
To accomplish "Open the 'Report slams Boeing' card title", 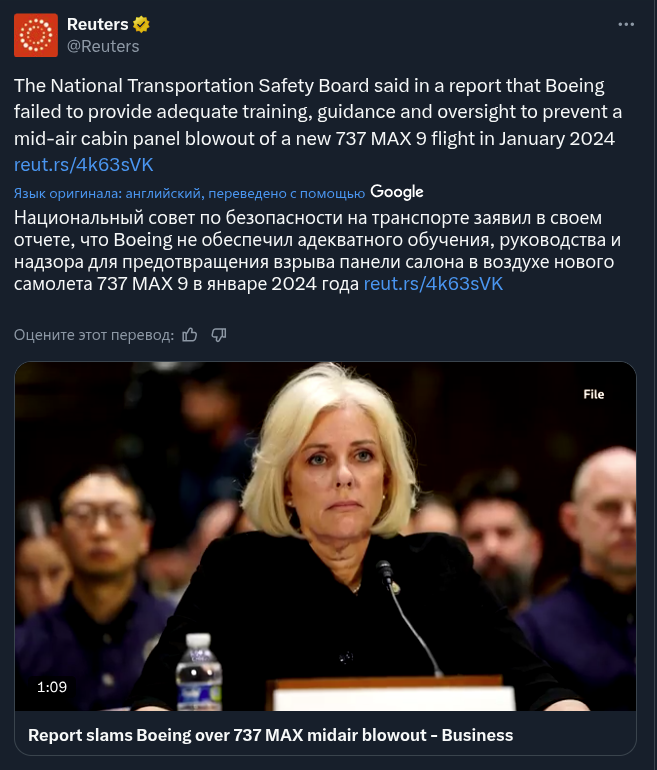I will pyautogui.click(x=271, y=735).
